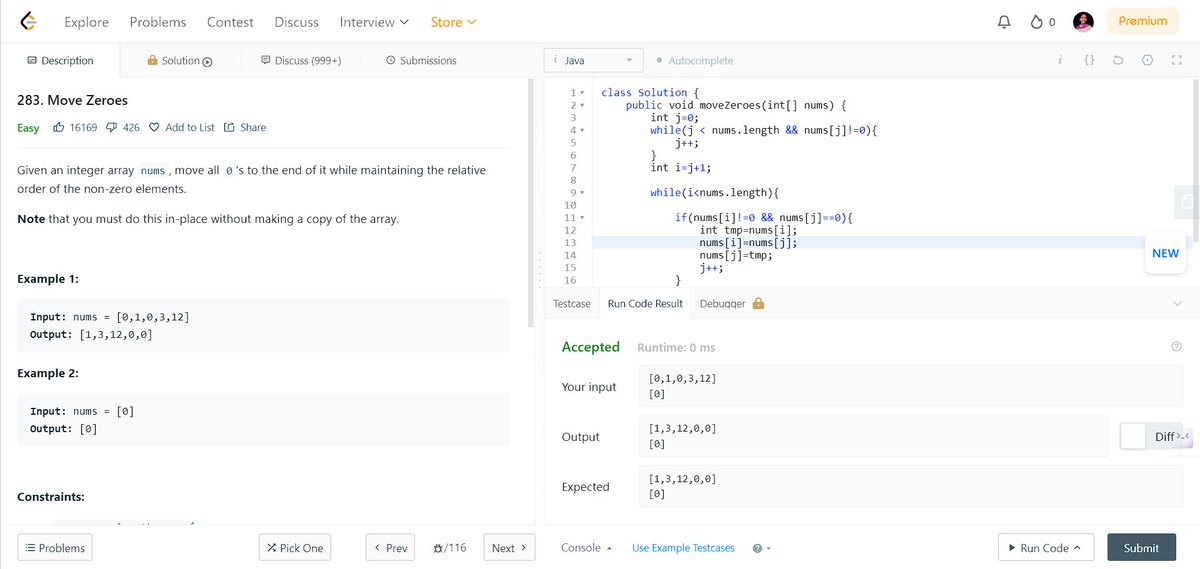This screenshot has width=1200, height=569.
Task: Open Debugger tab
Action: click(x=732, y=304)
